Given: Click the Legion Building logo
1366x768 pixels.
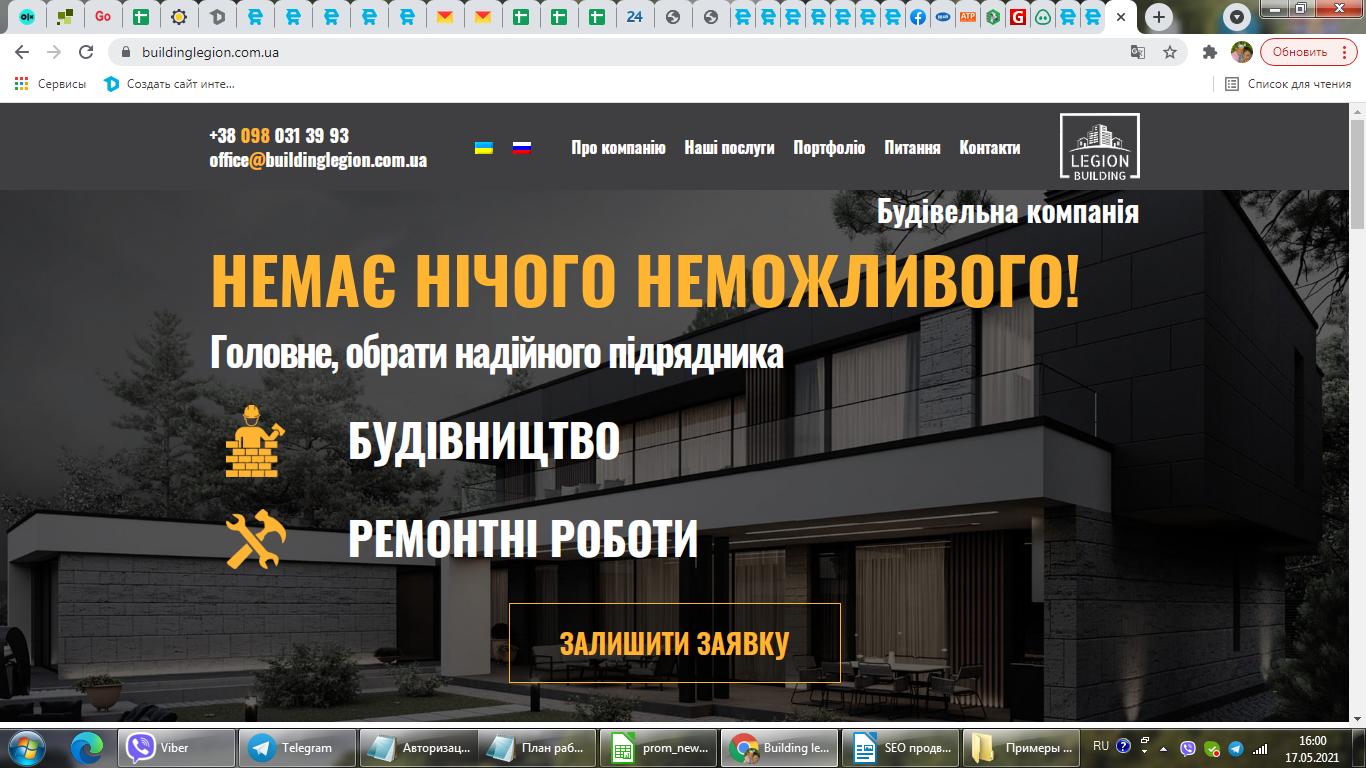Looking at the screenshot, I should (1100, 147).
